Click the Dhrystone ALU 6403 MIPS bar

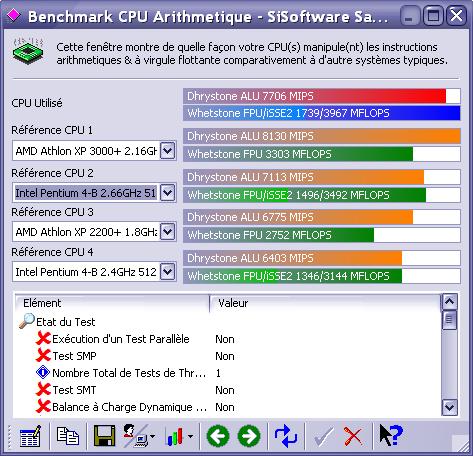point(322,258)
